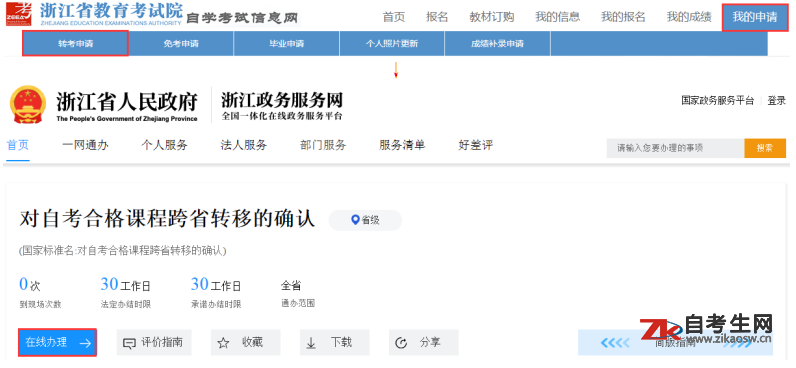Go to 首页 tab on the government service site
Viewport: 796px width, 368px height.
(18, 145)
